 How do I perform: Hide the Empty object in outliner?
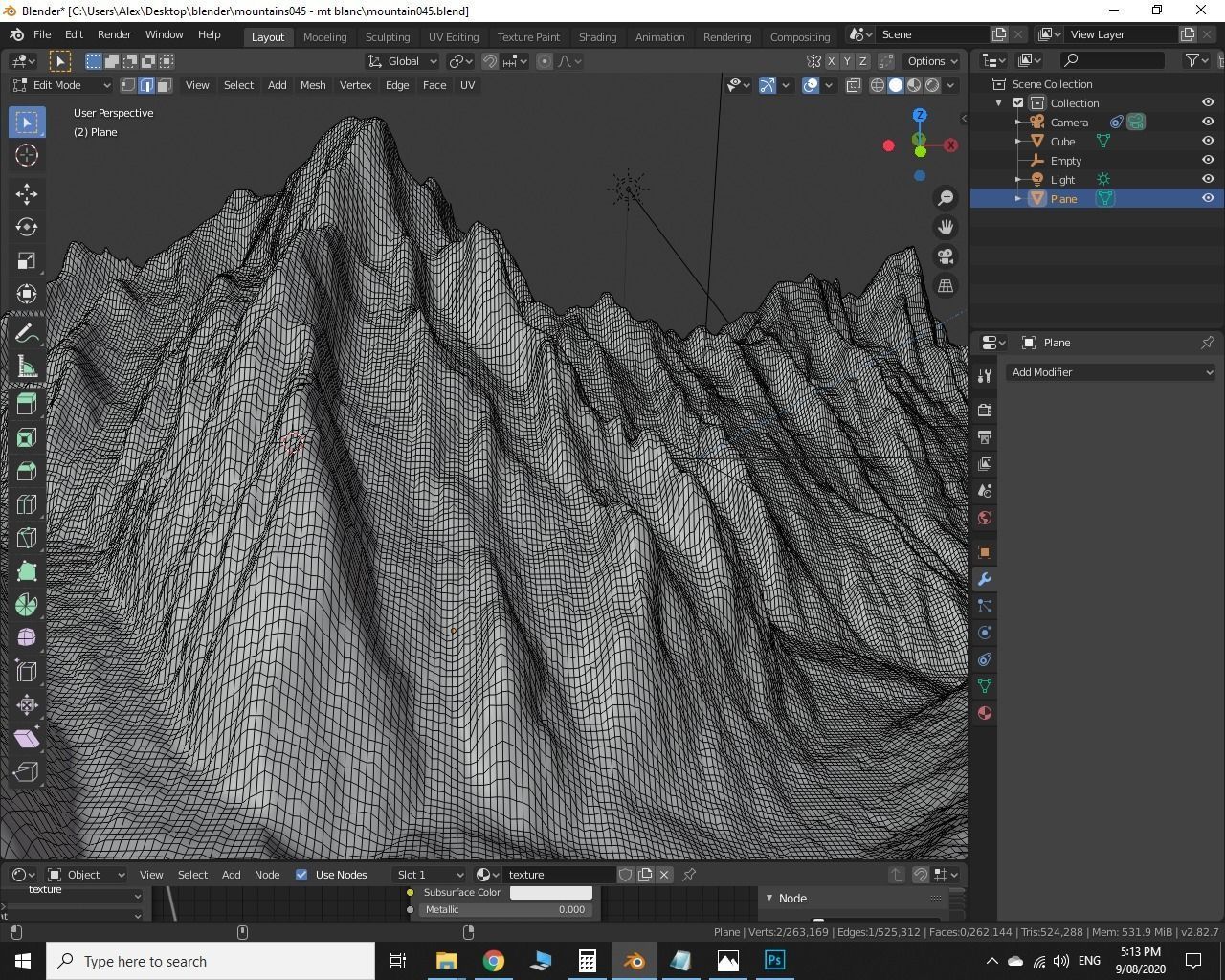tap(1208, 160)
